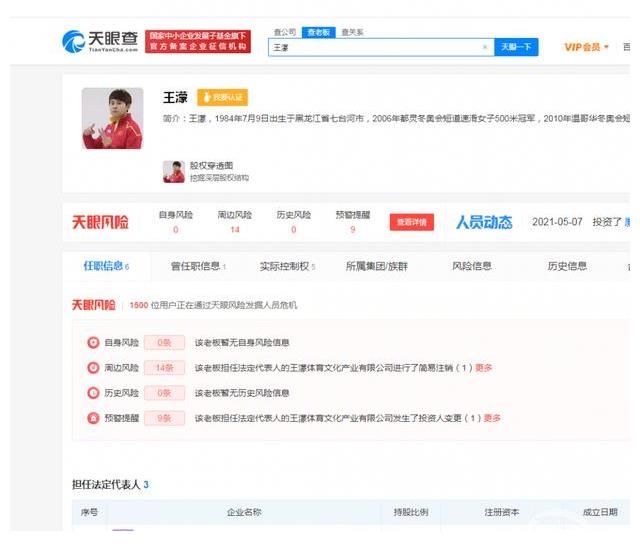
Task: Switch to the 曾任职信息 tab
Action: [198, 267]
